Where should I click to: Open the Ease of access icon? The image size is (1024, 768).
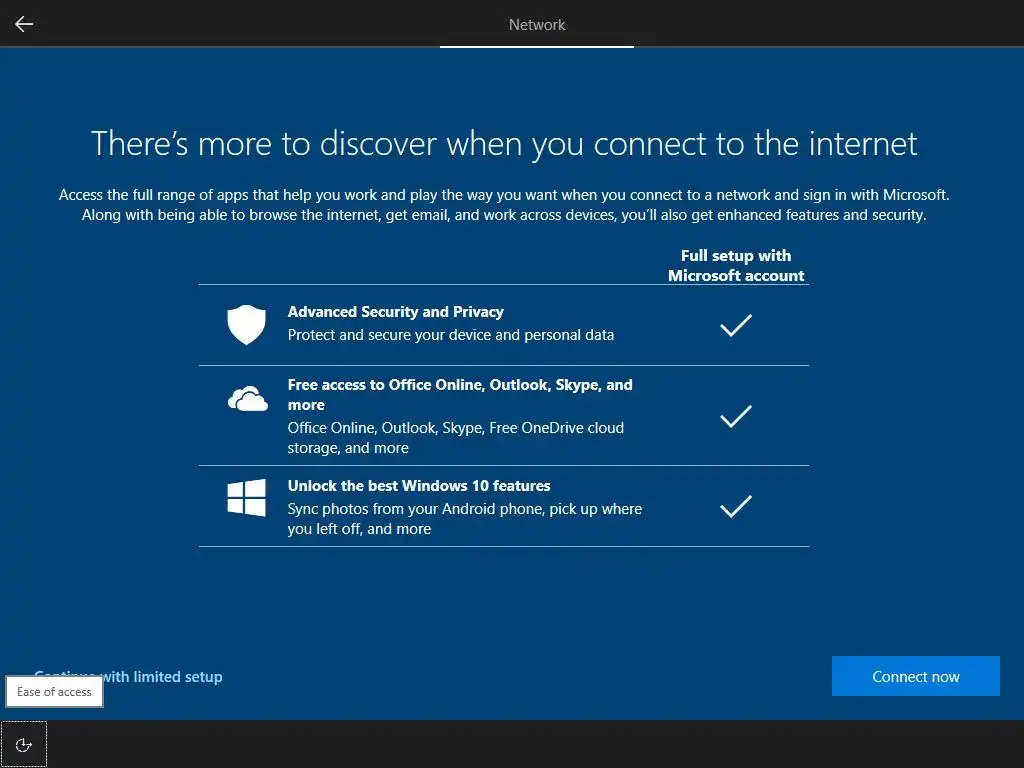click(x=24, y=744)
